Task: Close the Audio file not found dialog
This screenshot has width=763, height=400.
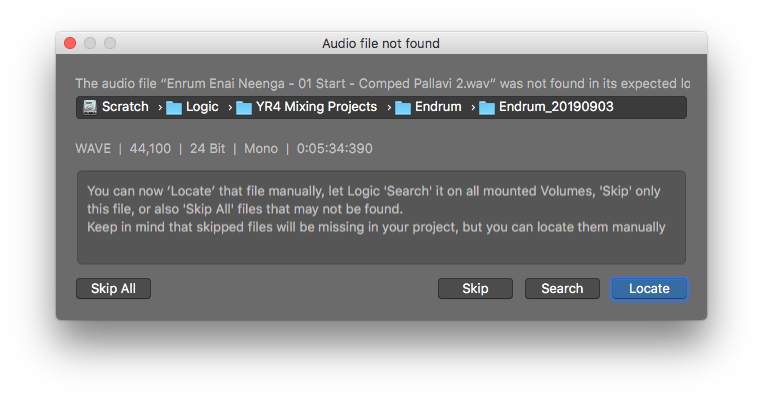Action: [70, 43]
